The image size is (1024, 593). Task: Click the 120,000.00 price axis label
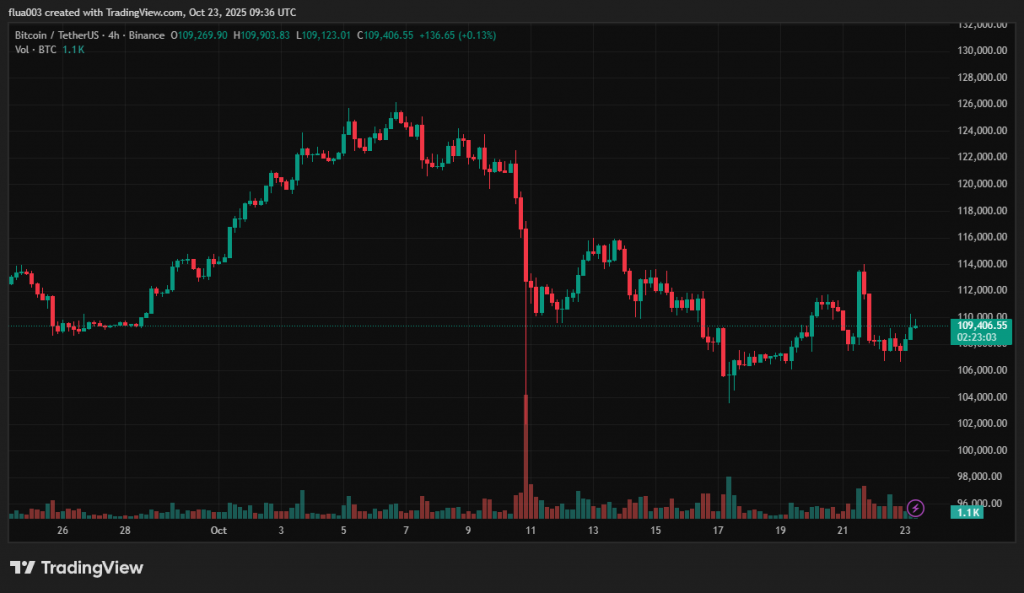[x=981, y=184]
